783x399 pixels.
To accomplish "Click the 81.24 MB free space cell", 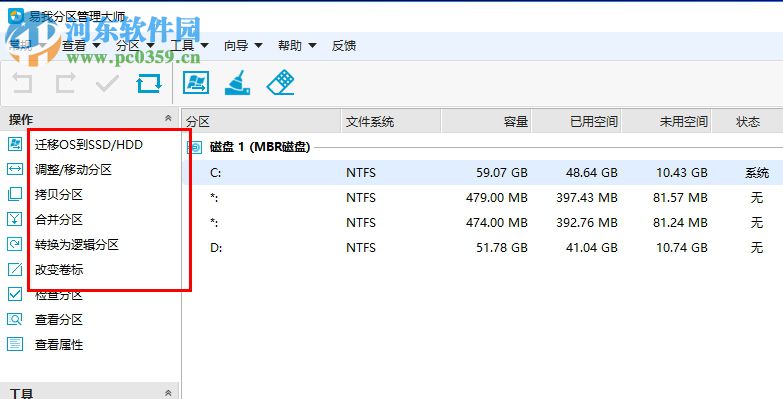I will 680,223.
